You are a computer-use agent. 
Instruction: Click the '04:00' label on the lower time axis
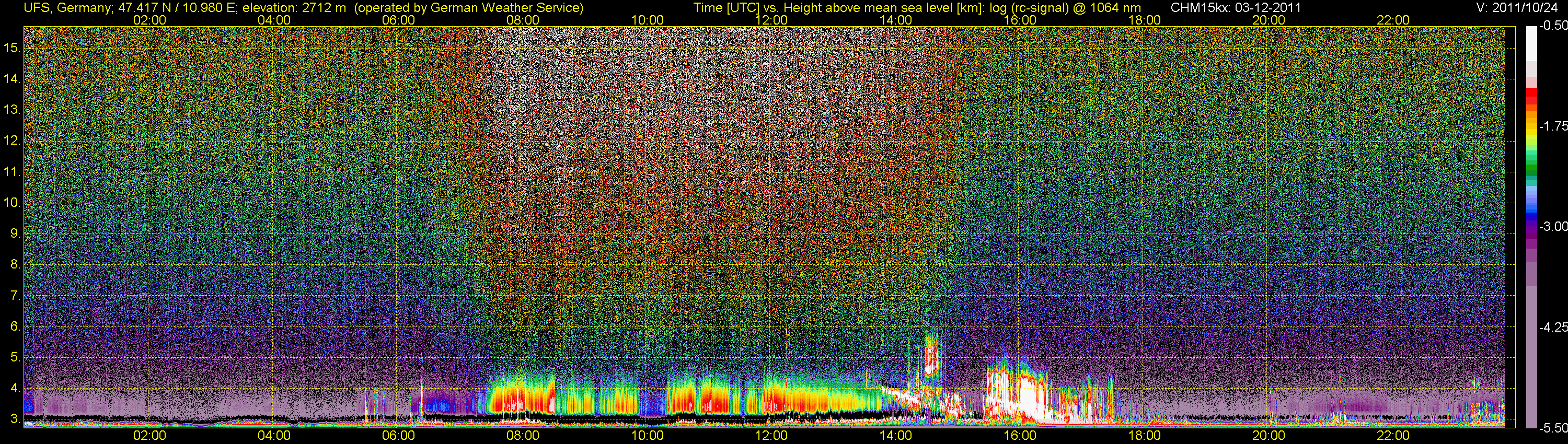274,436
